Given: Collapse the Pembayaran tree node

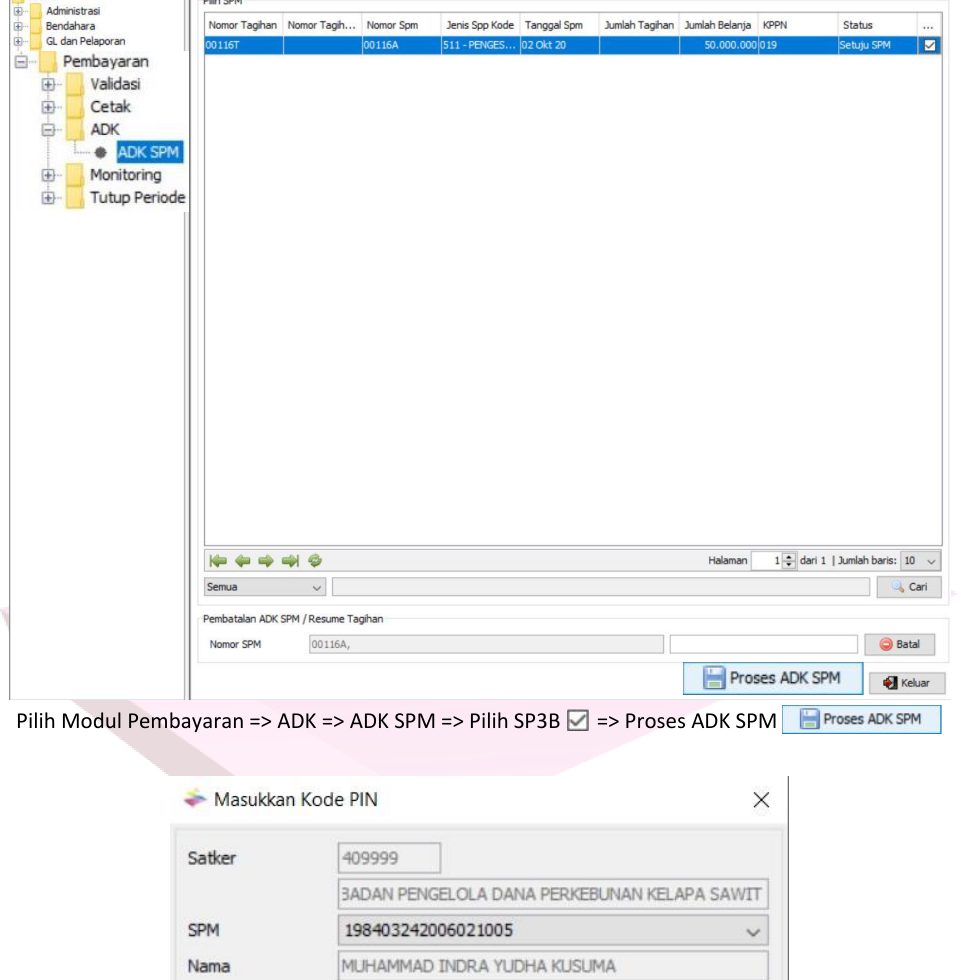Looking at the screenshot, I should pyautogui.click(x=20, y=62).
